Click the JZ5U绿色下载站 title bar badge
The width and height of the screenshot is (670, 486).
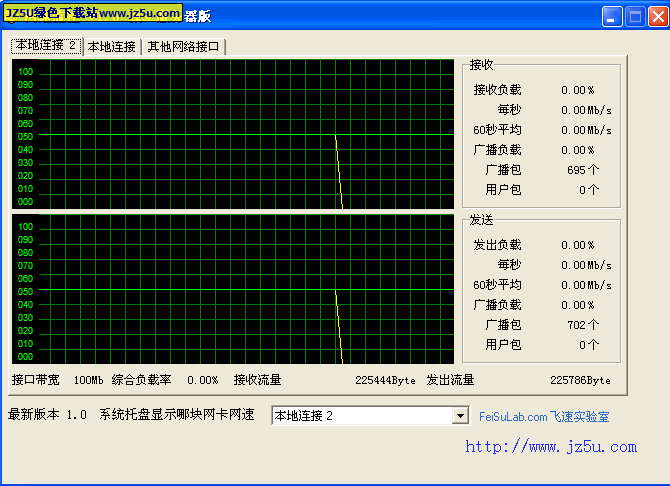[x=93, y=13]
